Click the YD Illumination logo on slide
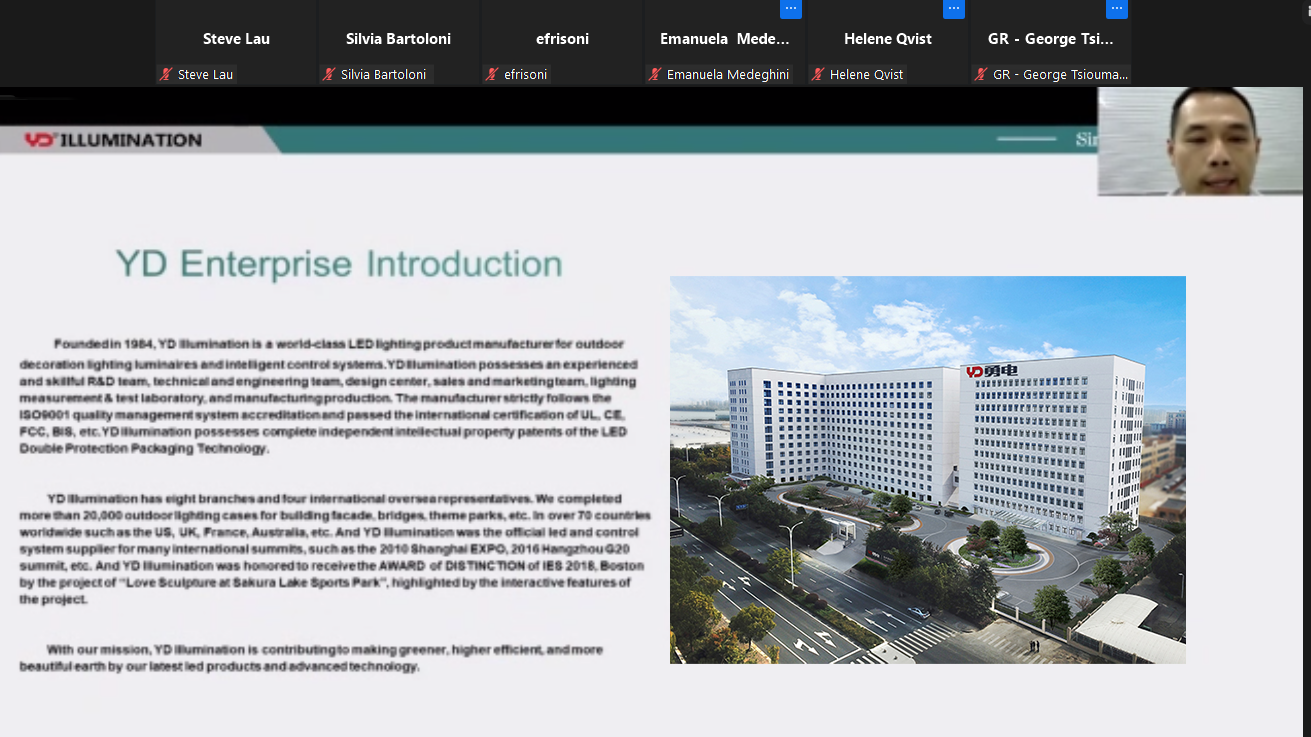The height and width of the screenshot is (737, 1311). [113, 140]
